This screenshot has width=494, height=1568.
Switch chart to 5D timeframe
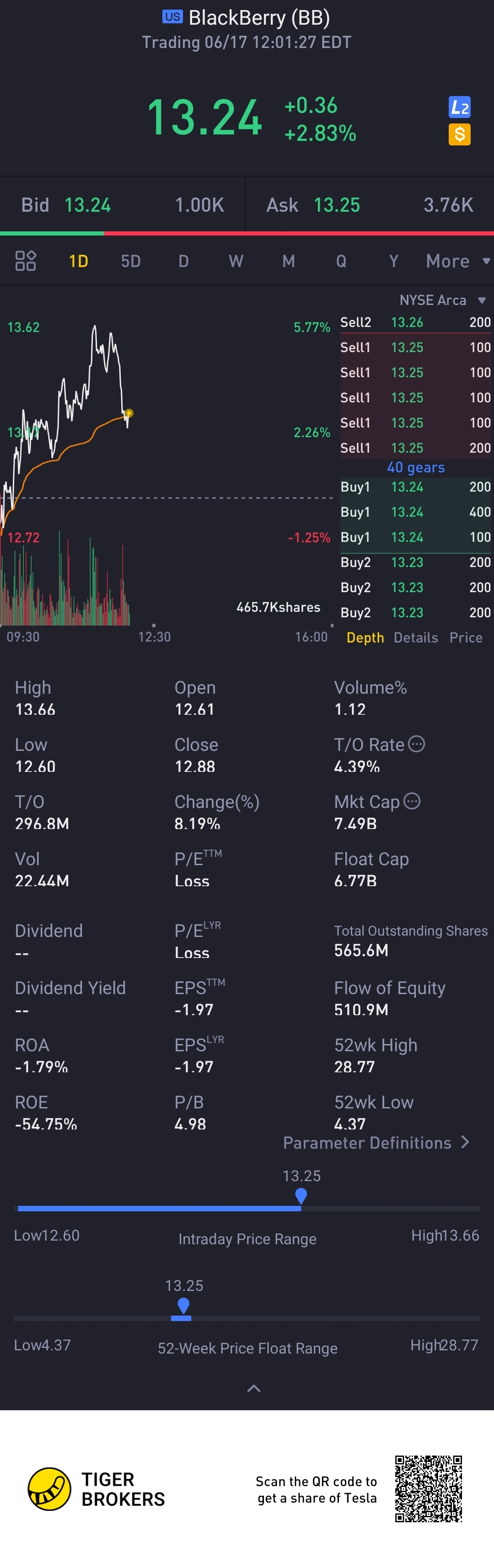[131, 261]
